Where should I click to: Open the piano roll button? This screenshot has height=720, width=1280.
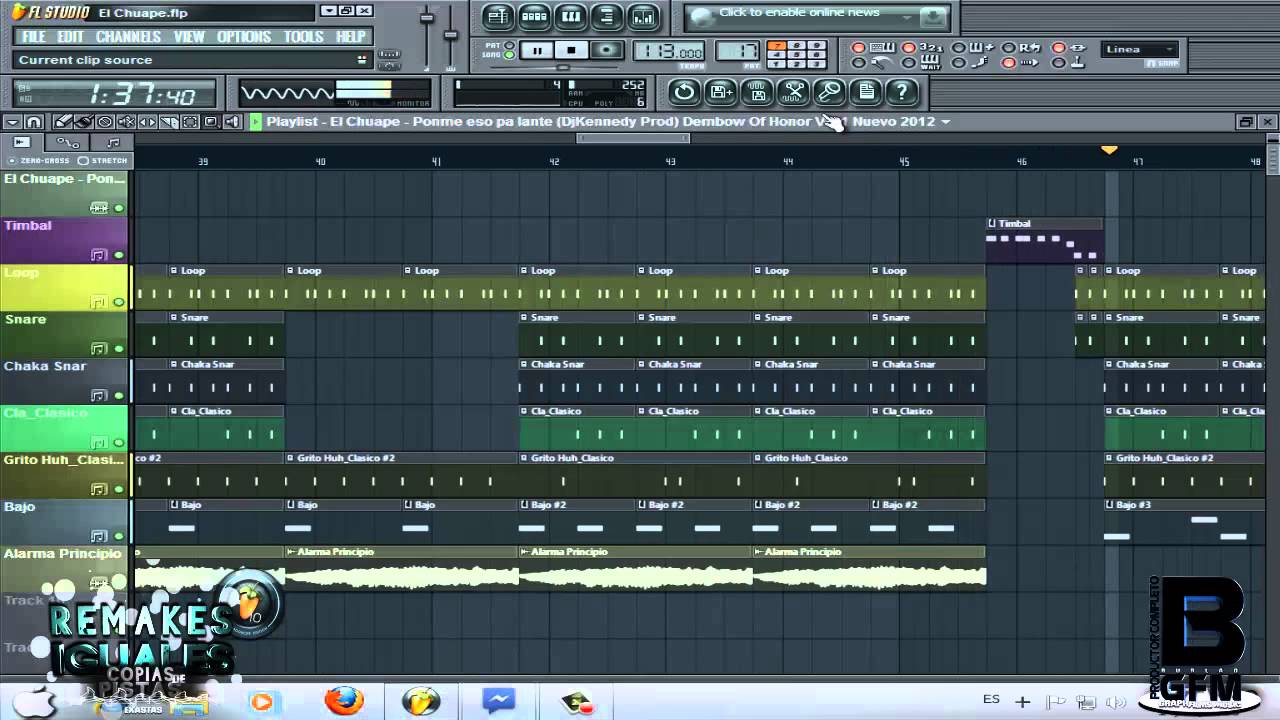pos(570,17)
